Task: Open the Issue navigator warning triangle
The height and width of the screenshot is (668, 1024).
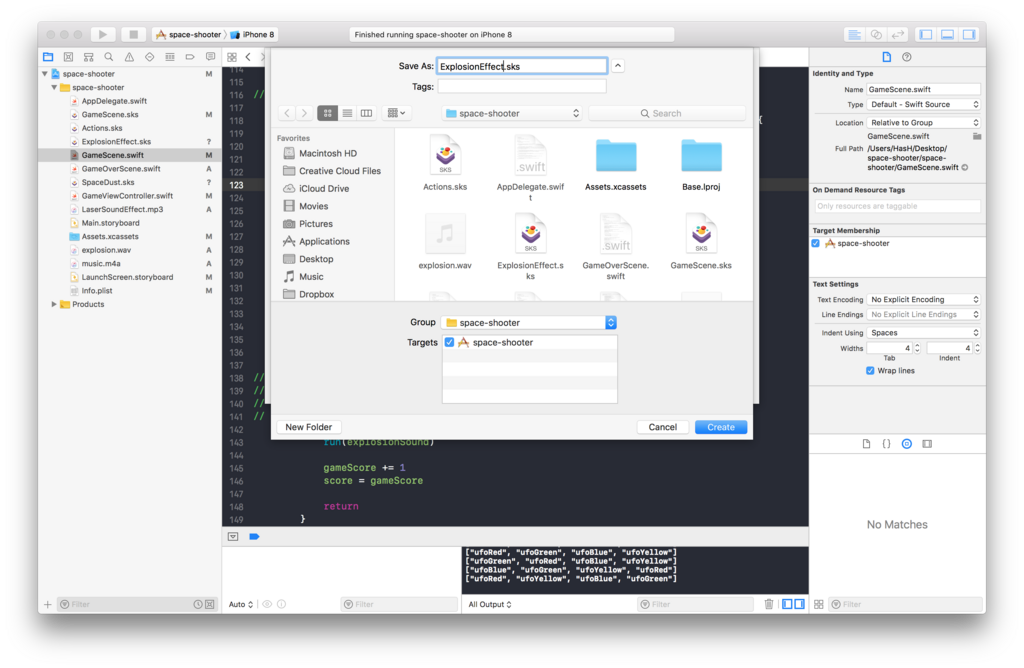Action: click(129, 57)
